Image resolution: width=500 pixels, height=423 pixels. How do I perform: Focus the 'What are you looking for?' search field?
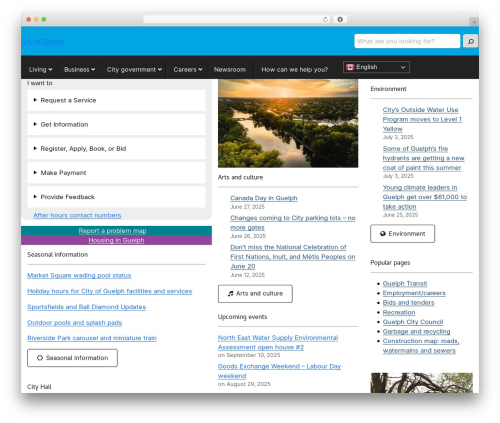pos(407,41)
